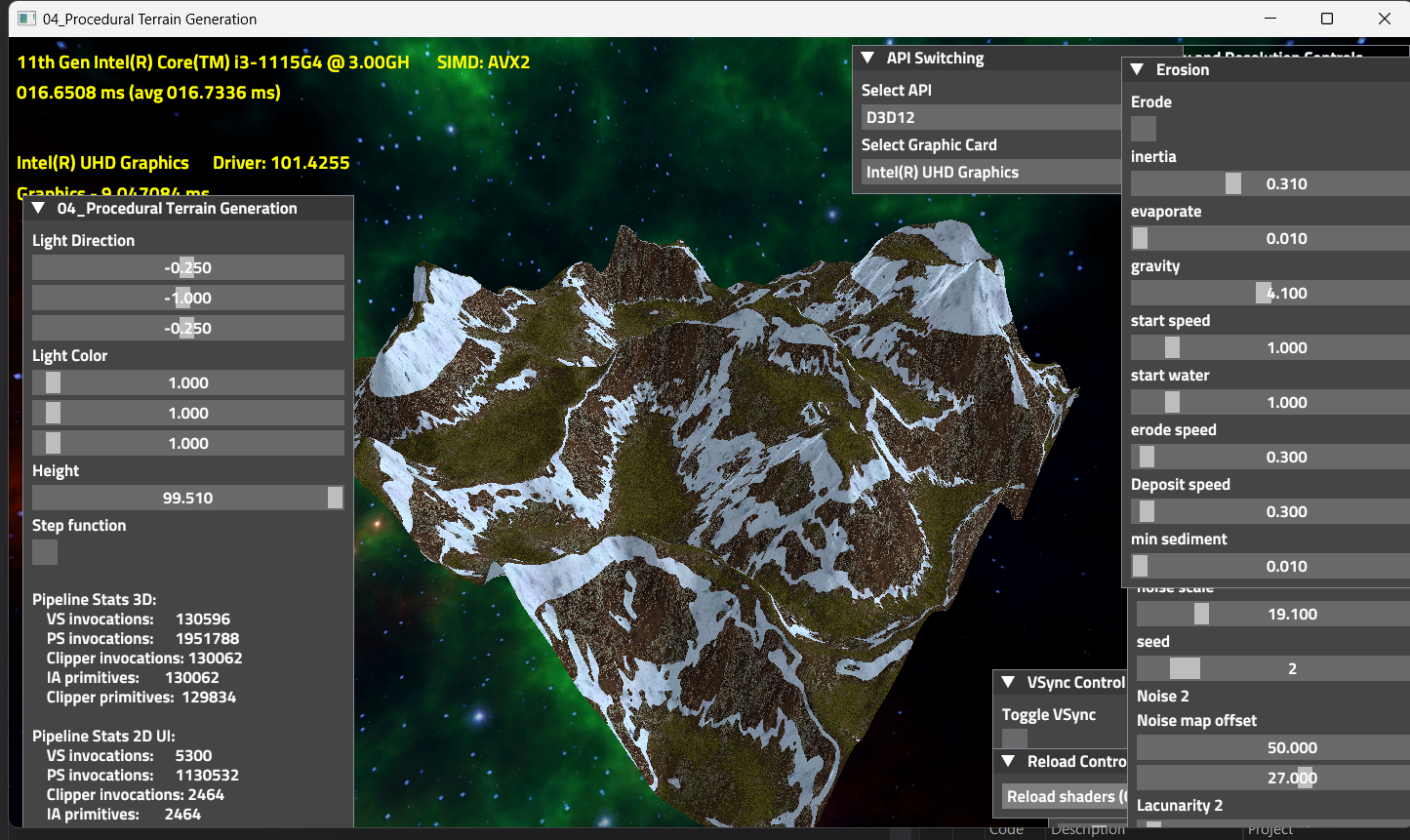Image resolution: width=1410 pixels, height=840 pixels.
Task: Collapse the 04_Procedural Terrain Generation panel
Action: click(38, 208)
